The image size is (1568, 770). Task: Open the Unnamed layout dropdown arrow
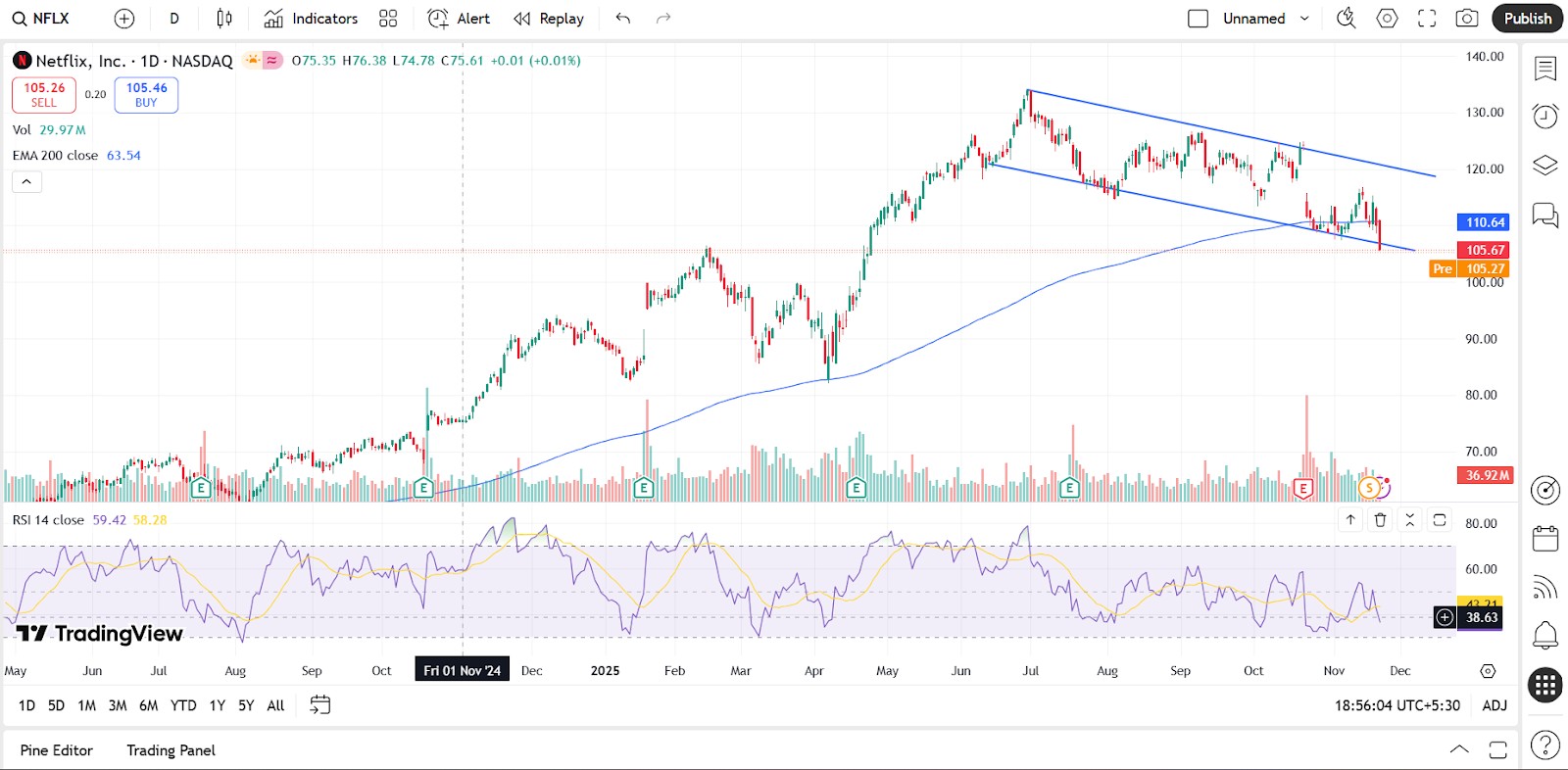tap(1304, 19)
